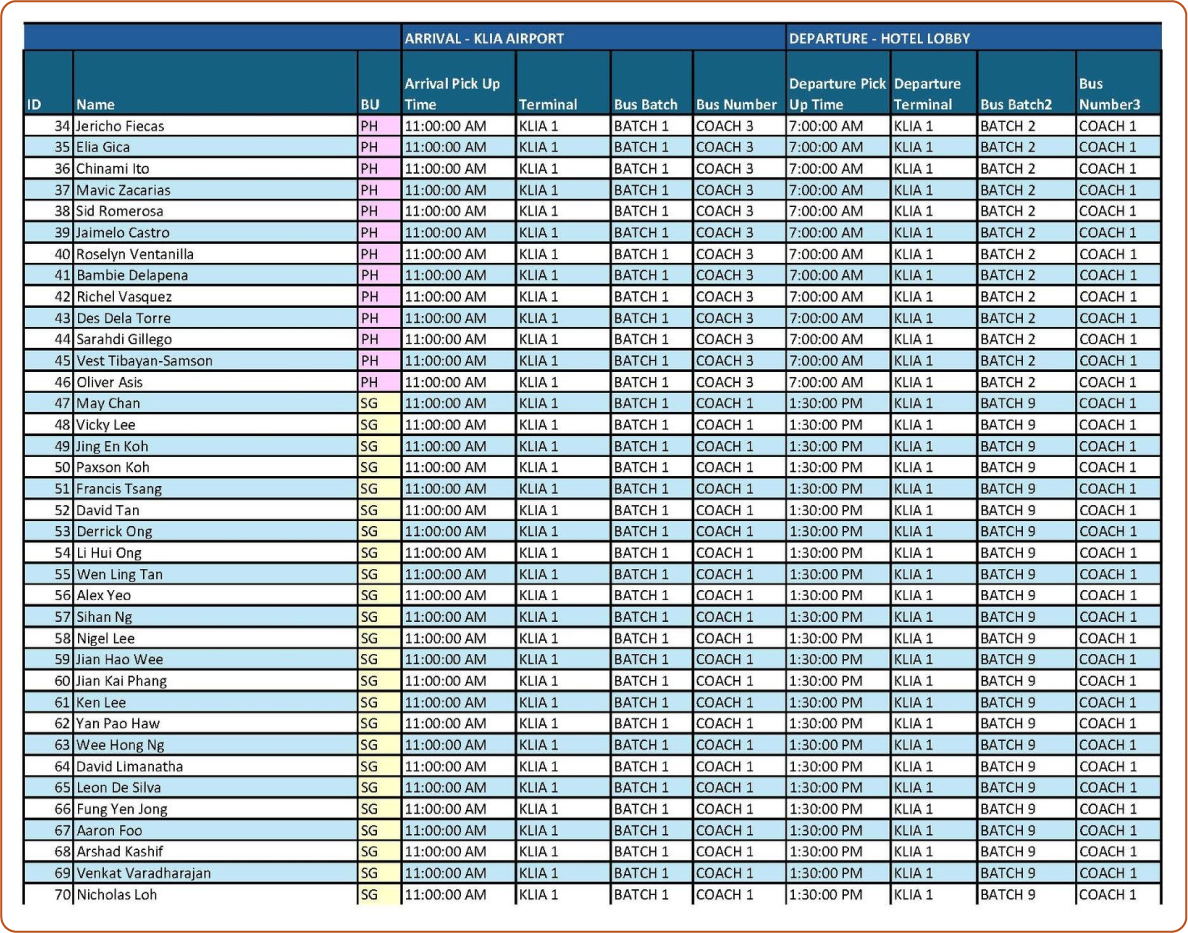Select the "Arrival Pick Up Time" column header
Viewport: 1188px width, 933px height.
tap(452, 94)
